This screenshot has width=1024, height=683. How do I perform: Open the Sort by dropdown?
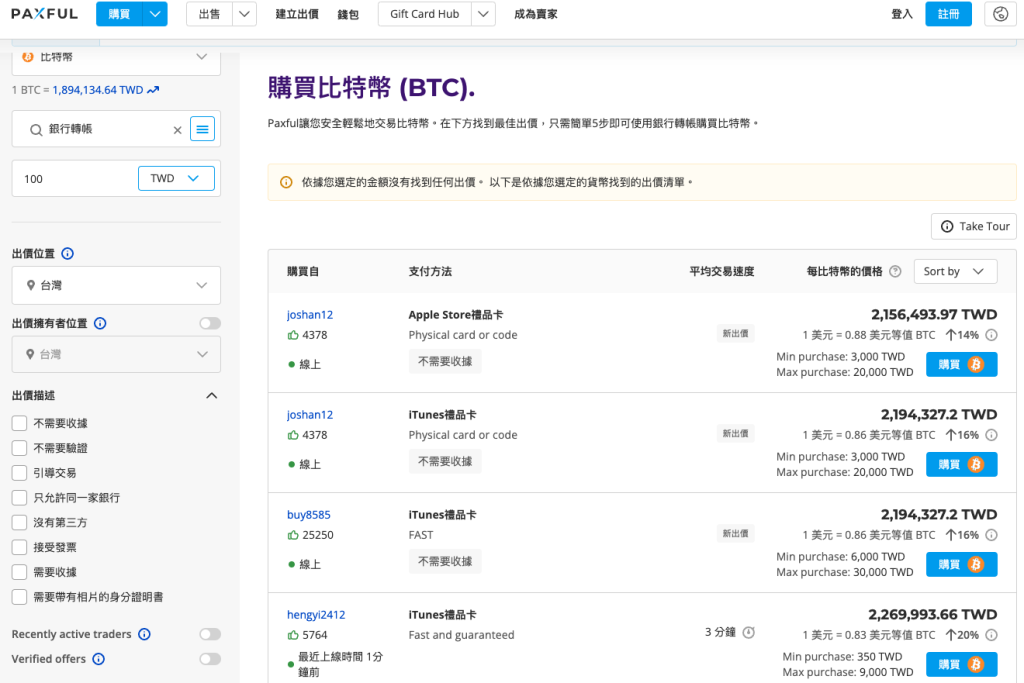pos(955,271)
